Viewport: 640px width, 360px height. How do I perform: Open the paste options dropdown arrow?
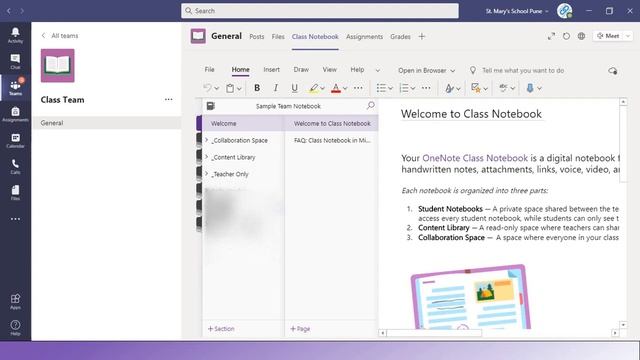pos(239,88)
